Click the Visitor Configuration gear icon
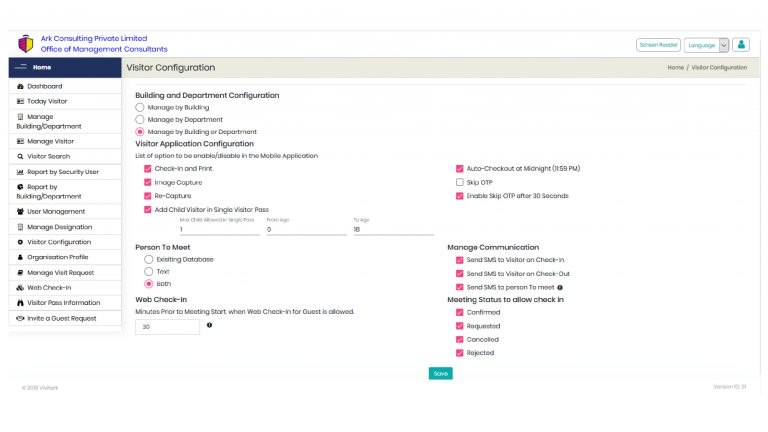The width and height of the screenshot is (768, 432). click(x=20, y=242)
